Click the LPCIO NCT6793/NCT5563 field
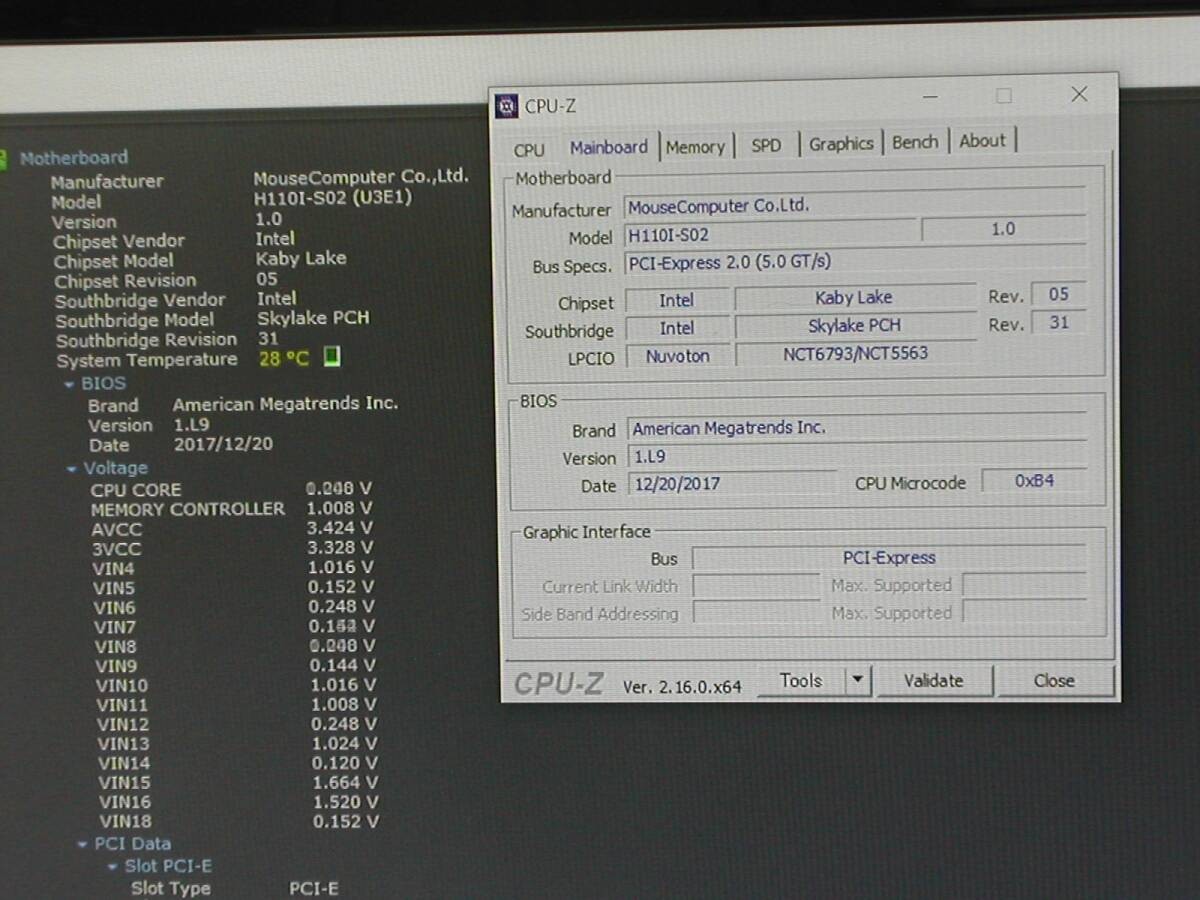Image resolution: width=1200 pixels, height=900 pixels. click(855, 353)
